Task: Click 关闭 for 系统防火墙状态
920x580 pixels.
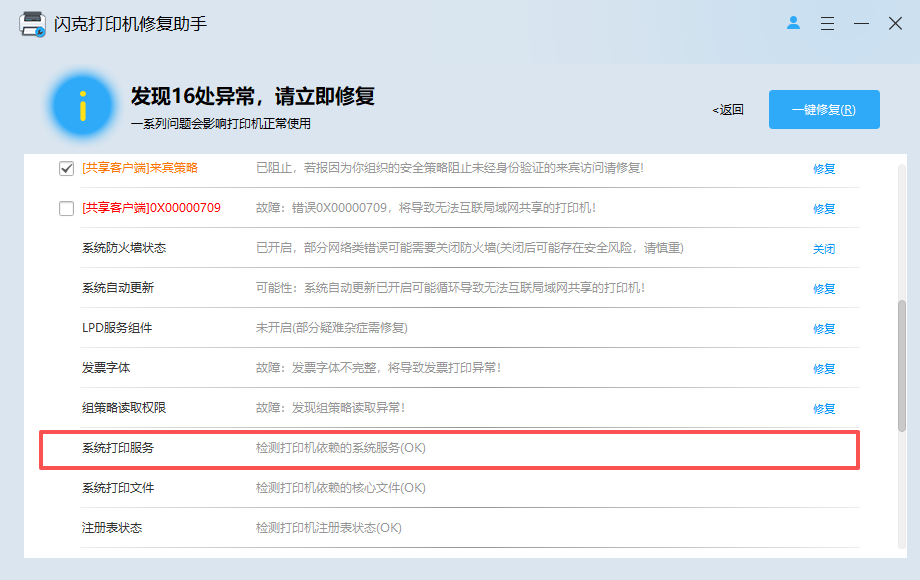Action: tap(824, 249)
